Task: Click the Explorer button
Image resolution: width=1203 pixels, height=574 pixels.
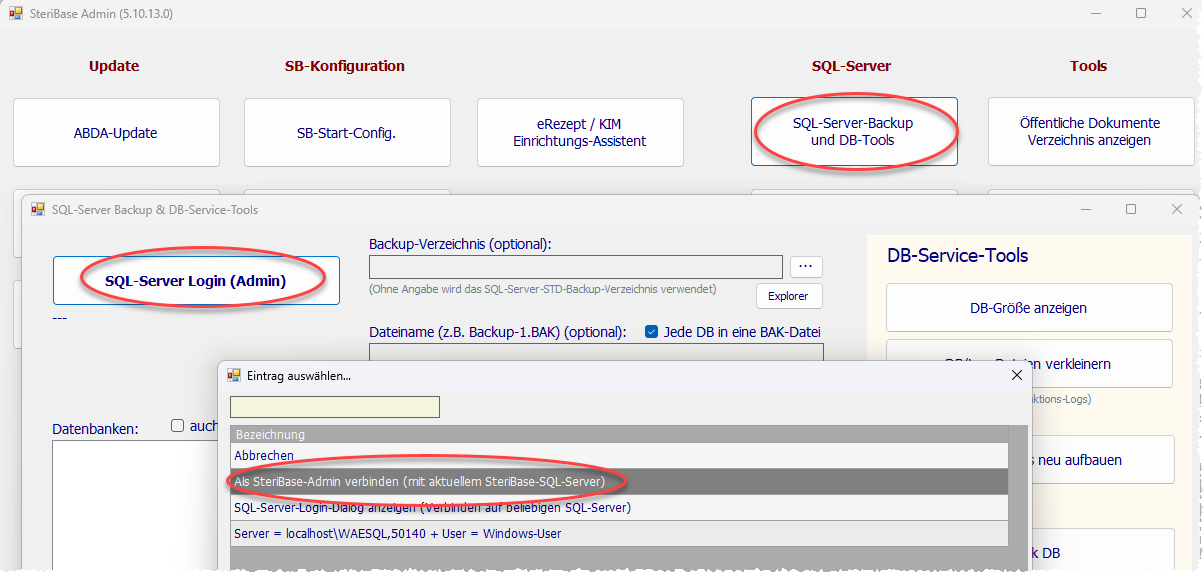Action: pyautogui.click(x=789, y=296)
